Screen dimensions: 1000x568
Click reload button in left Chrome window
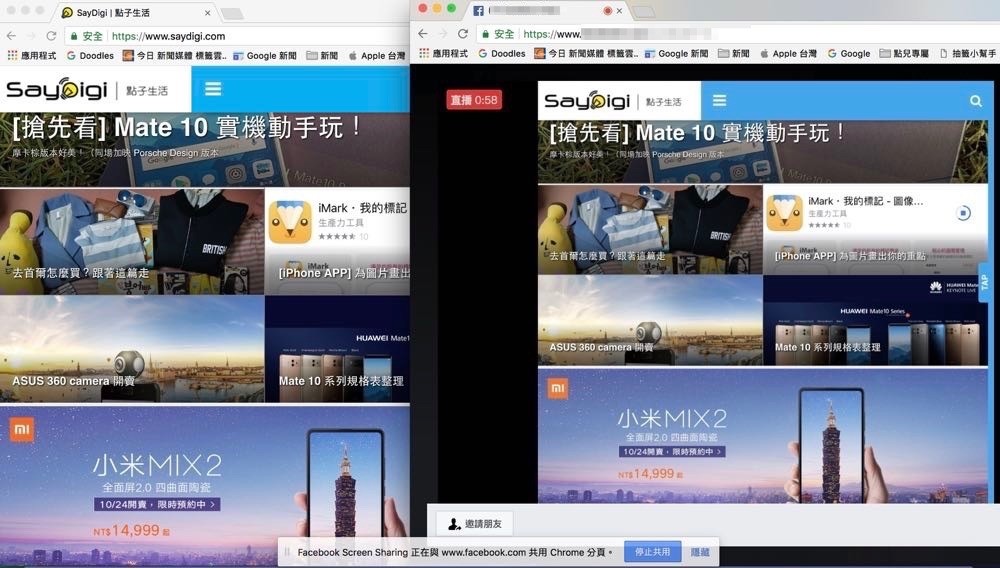51,36
